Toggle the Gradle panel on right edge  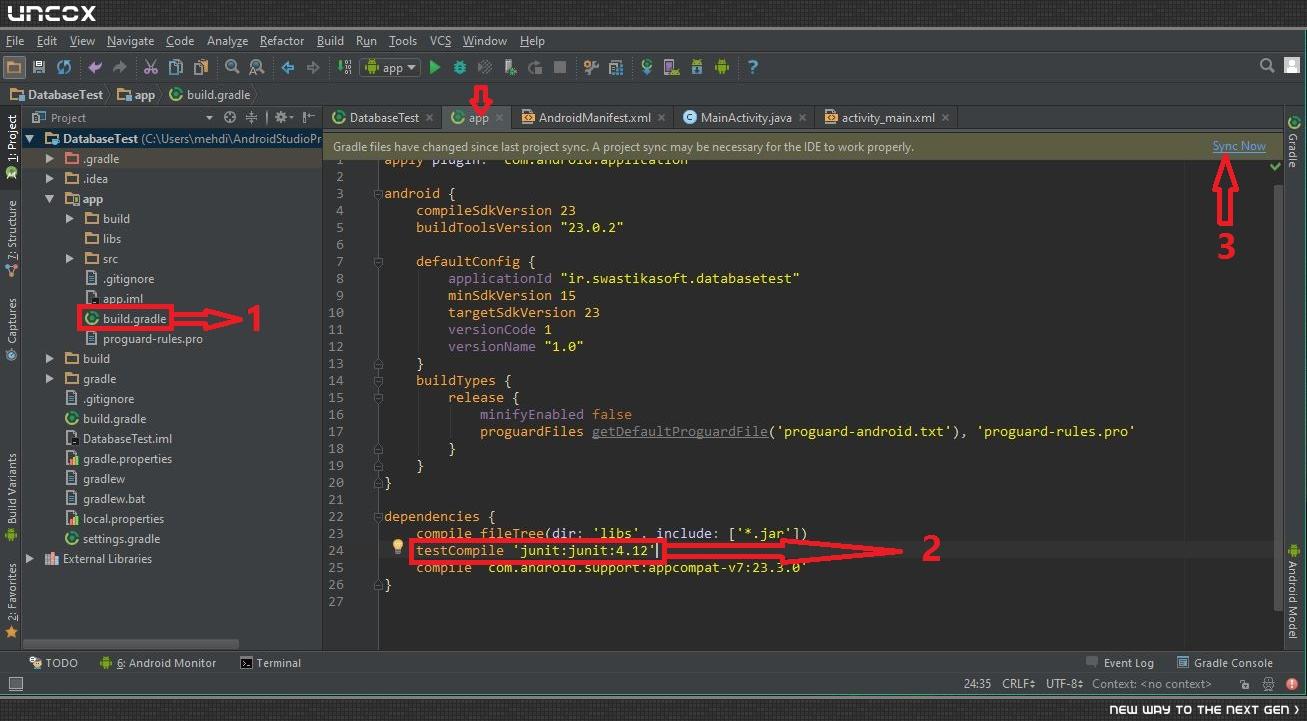point(1292,143)
